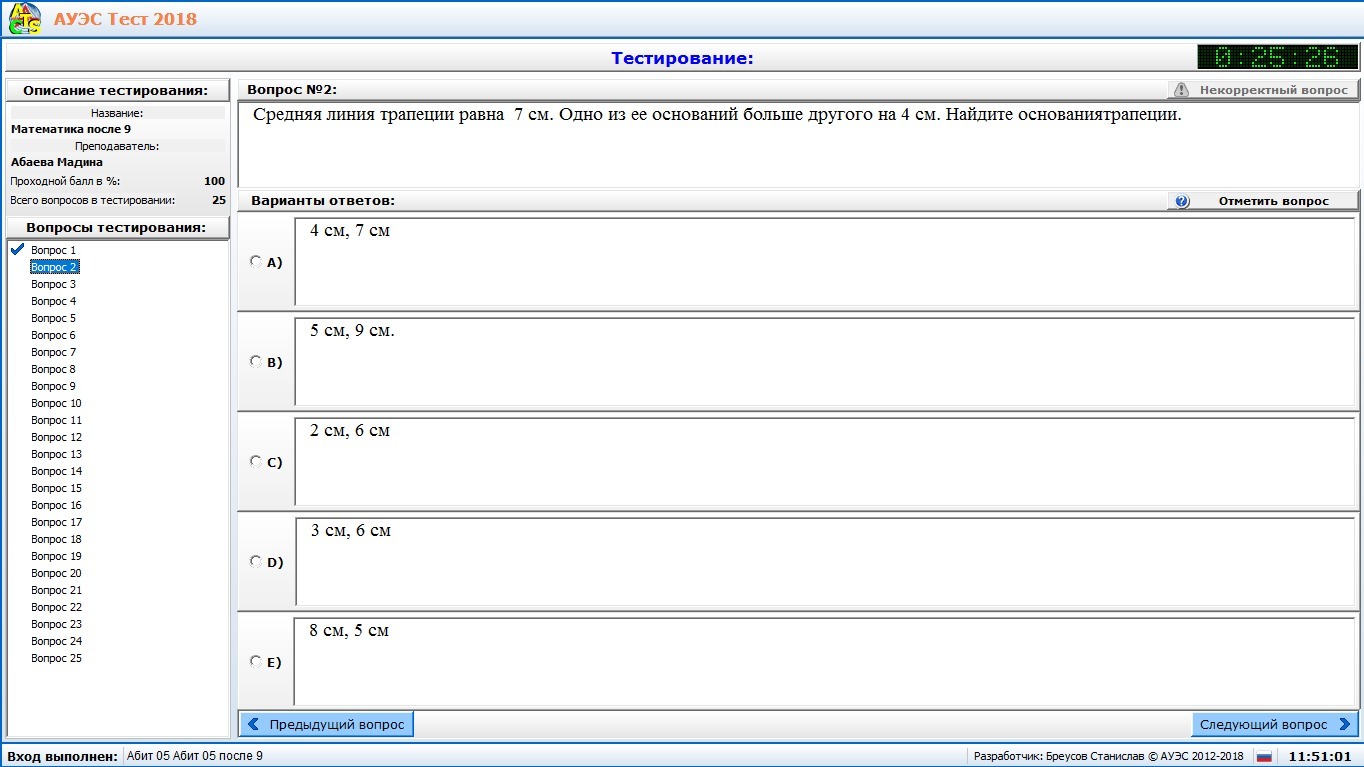1364x767 pixels.
Task: Open Вопрос 18 in question list
Action: pyautogui.click(x=56, y=539)
